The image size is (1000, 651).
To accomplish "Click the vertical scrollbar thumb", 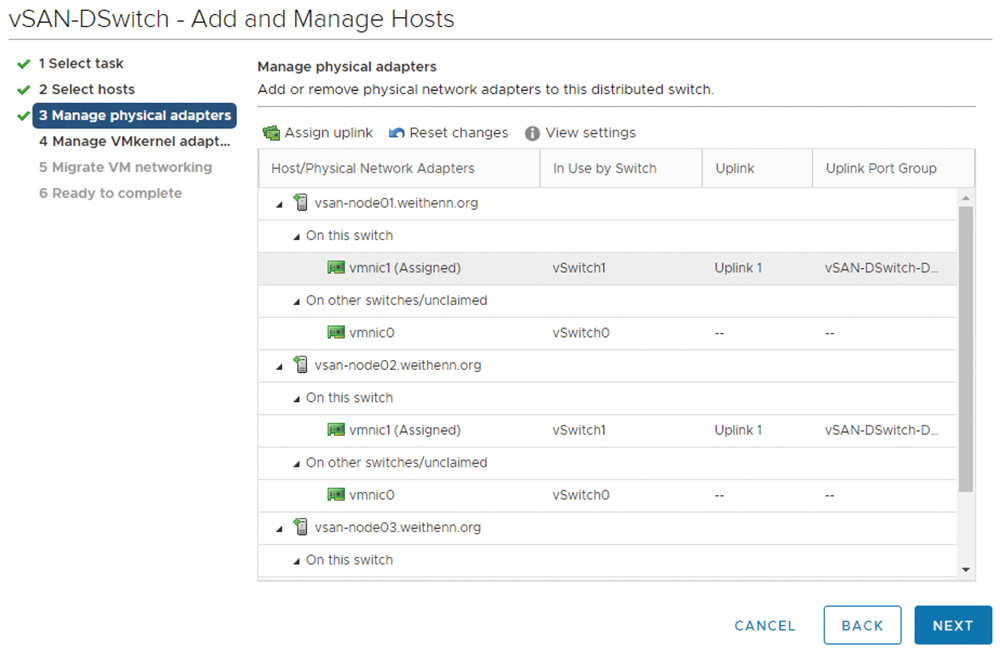I will (x=966, y=349).
